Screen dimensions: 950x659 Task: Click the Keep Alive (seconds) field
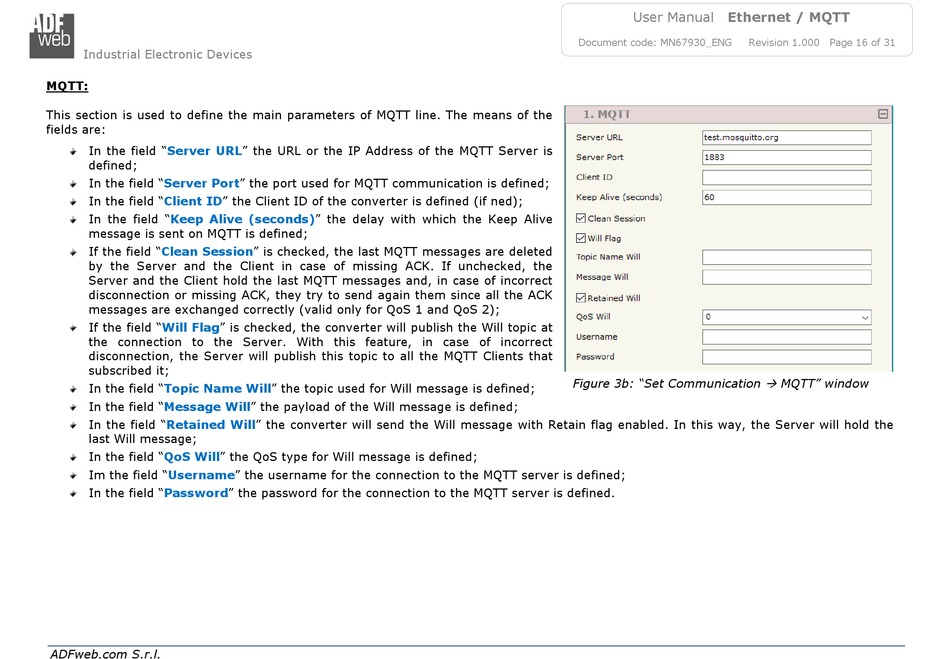coord(786,197)
